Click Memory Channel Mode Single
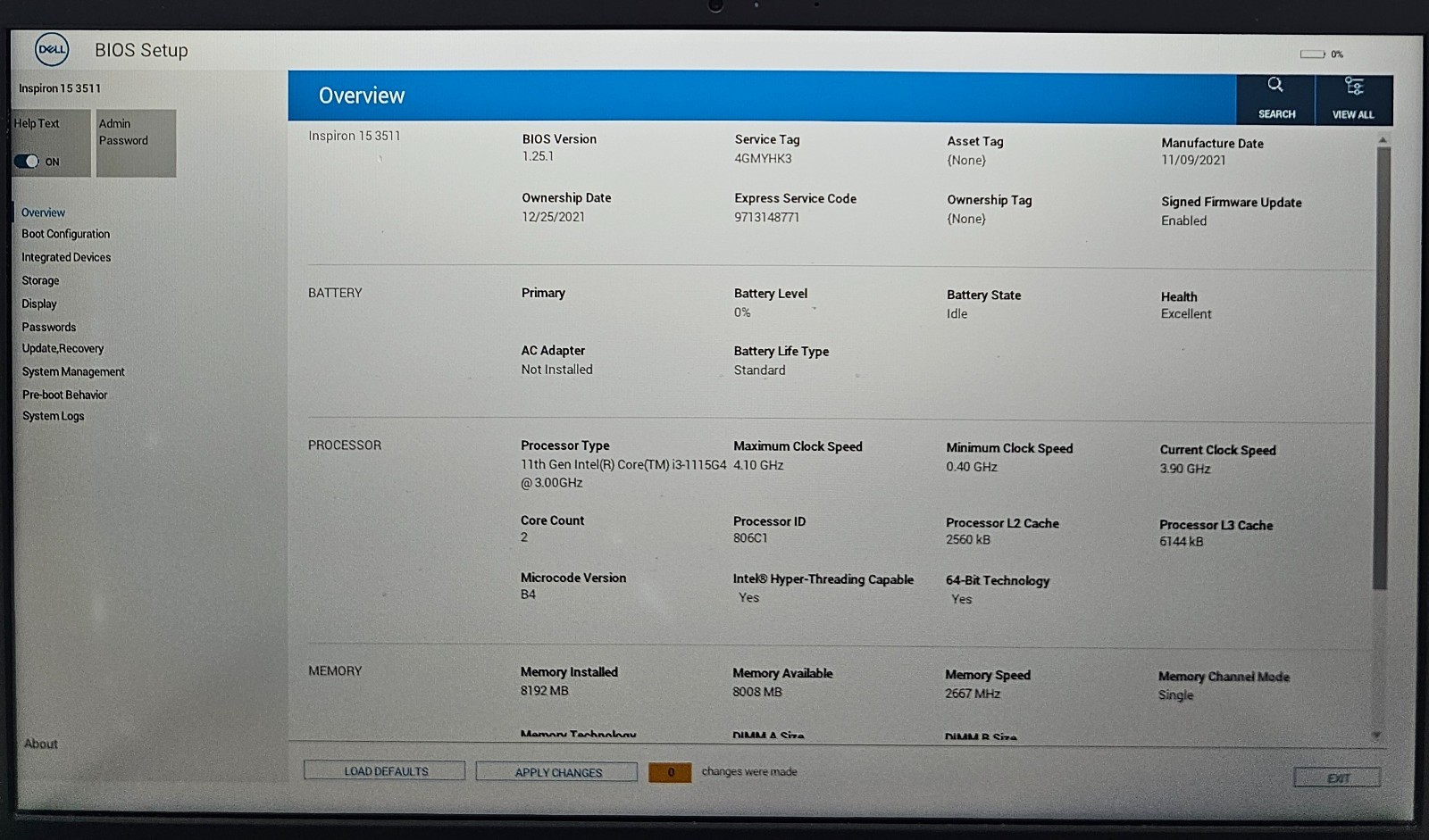 click(1175, 695)
